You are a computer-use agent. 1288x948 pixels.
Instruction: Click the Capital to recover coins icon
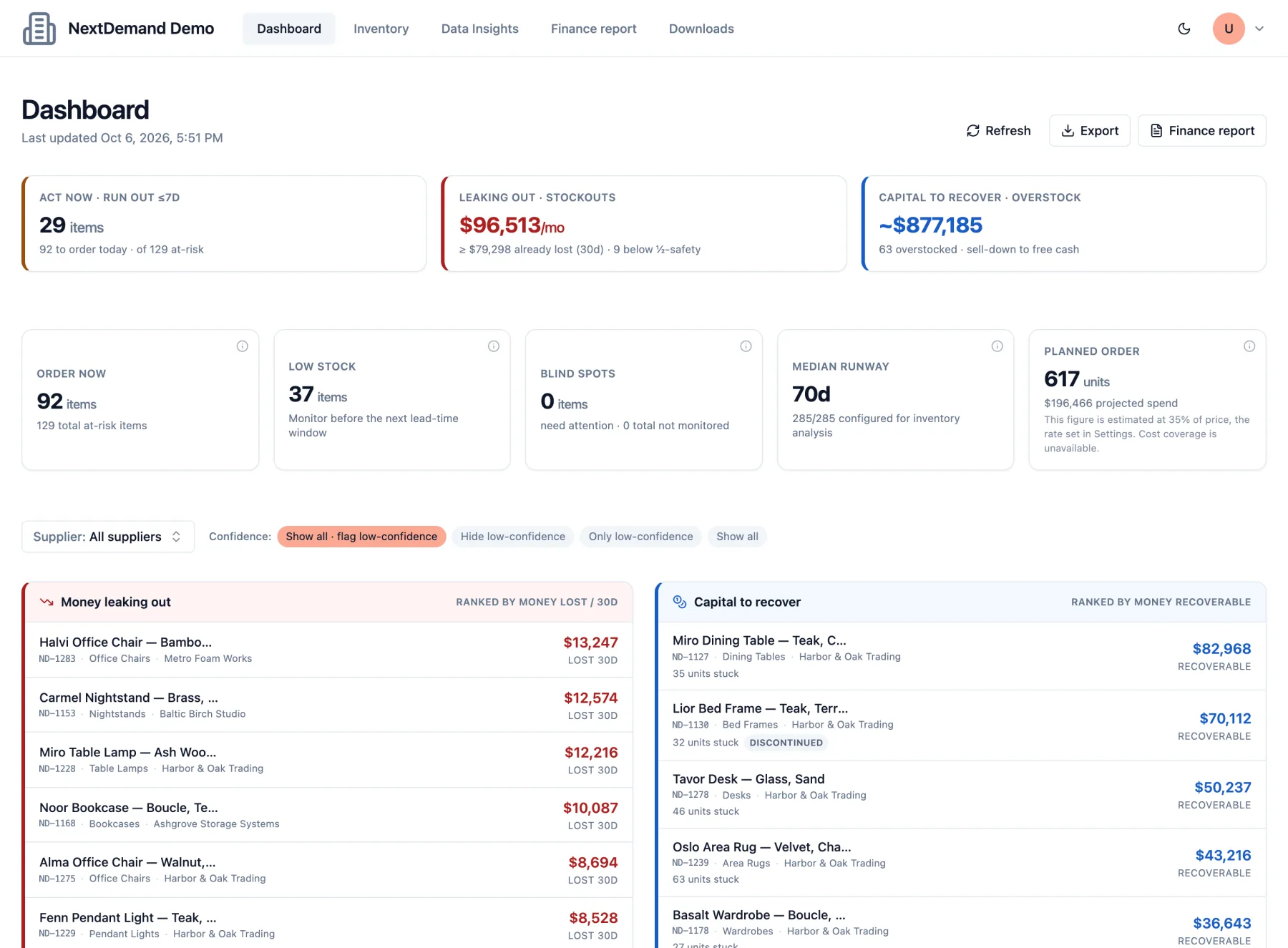tap(680, 602)
